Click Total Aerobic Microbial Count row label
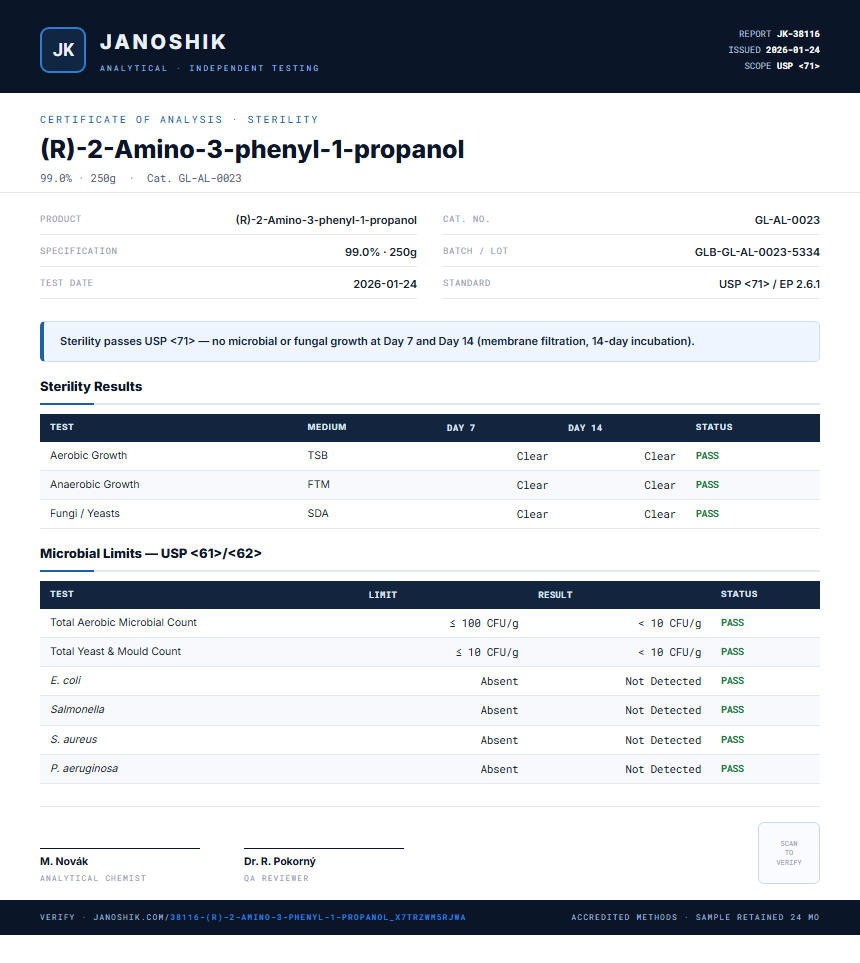The width and height of the screenshot is (860, 963). [123, 622]
